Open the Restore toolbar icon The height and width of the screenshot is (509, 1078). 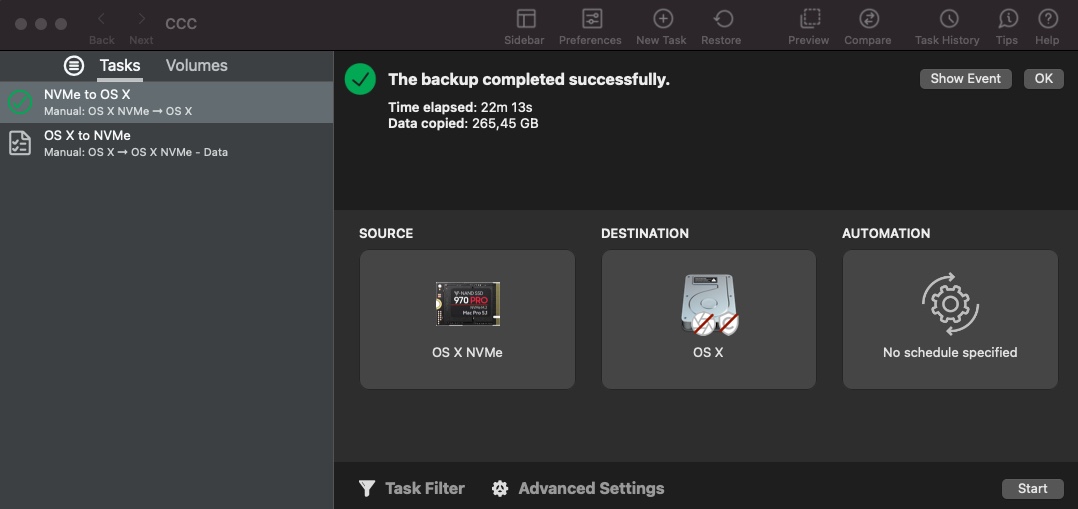pyautogui.click(x=723, y=19)
